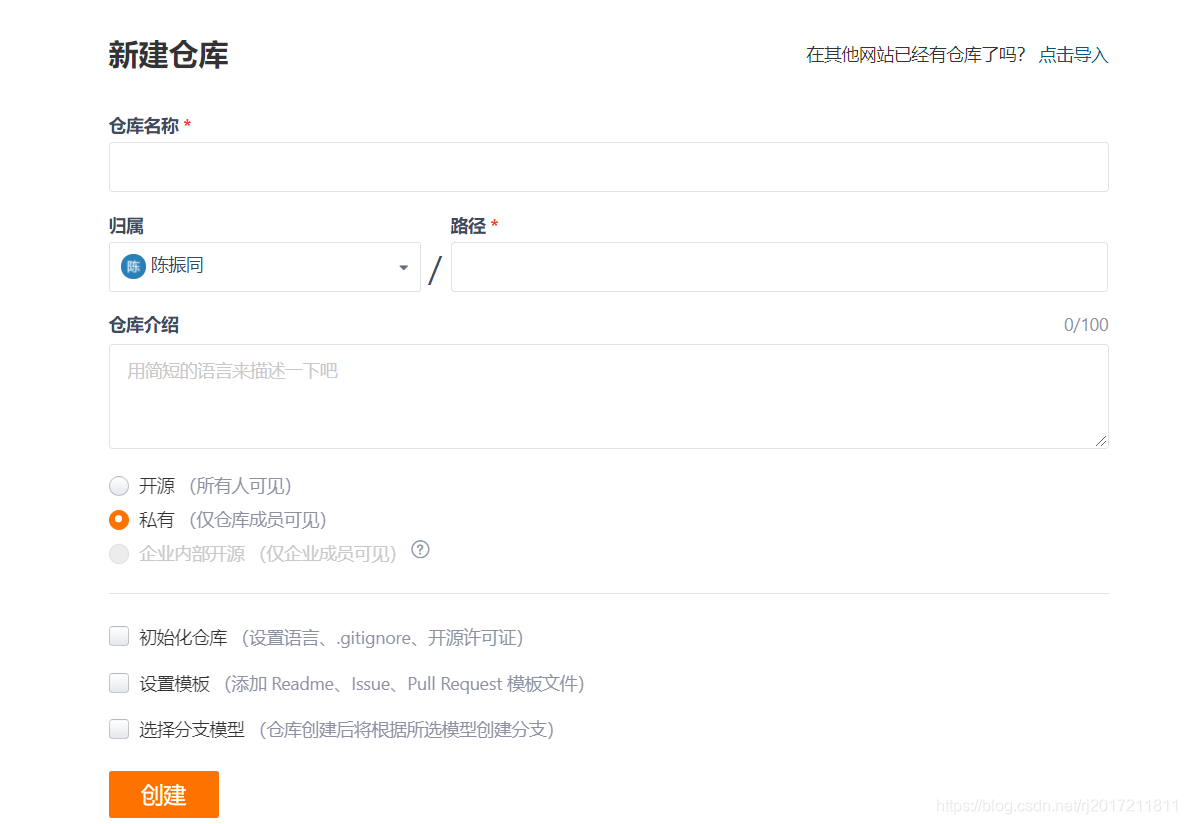Click the 新建仓库 page title
The width and height of the screenshot is (1187, 824).
point(168,56)
